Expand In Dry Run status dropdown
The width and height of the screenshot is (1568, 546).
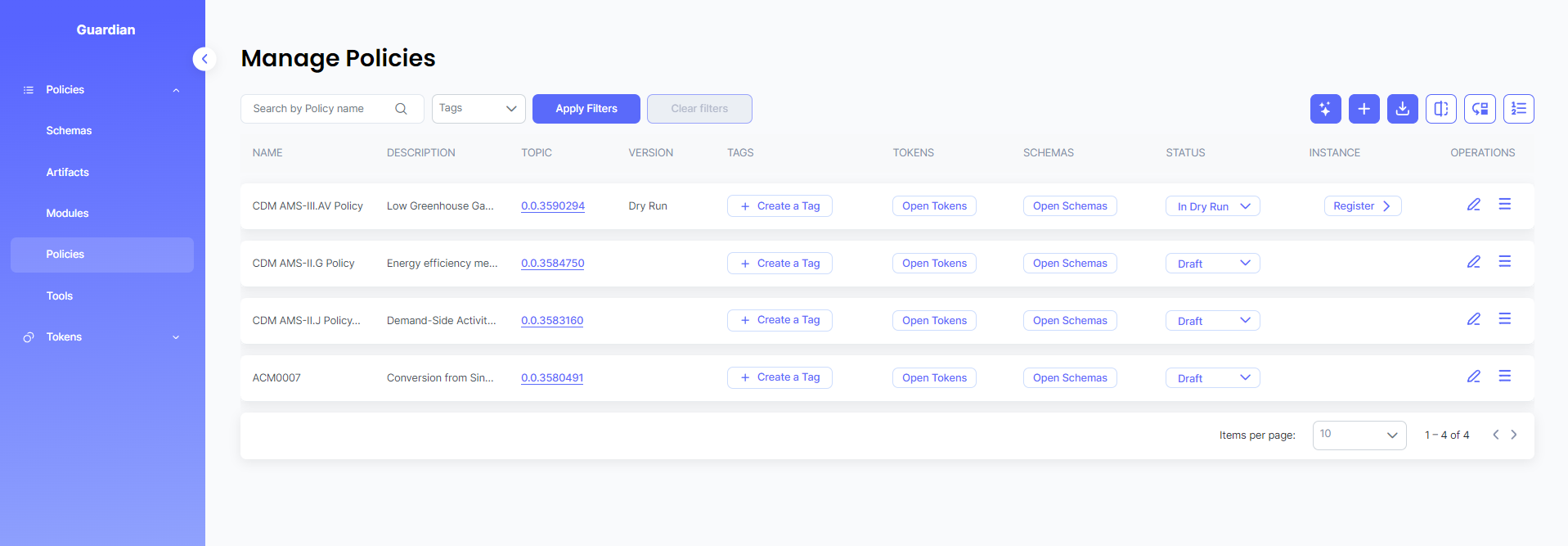coord(1212,206)
